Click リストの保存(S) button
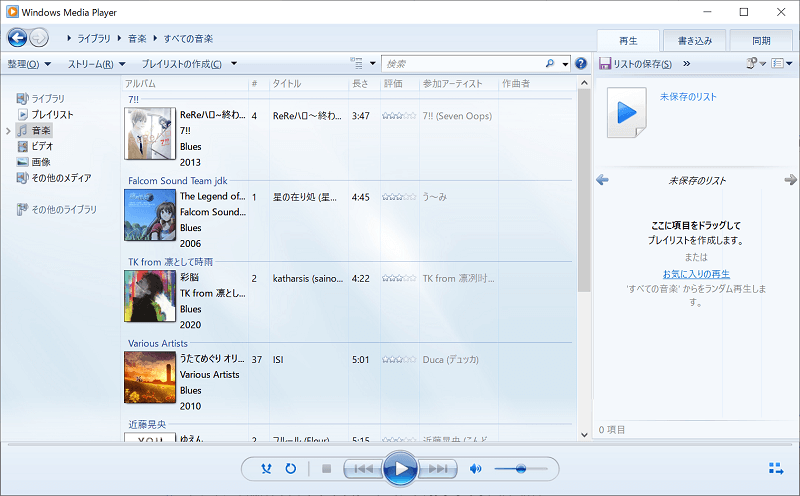The width and height of the screenshot is (800, 496). tap(635, 64)
